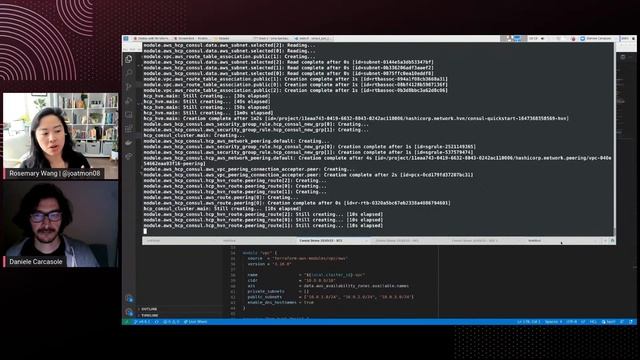Open the remote window indicator in status bar
640x360 pixels.
tap(126, 322)
